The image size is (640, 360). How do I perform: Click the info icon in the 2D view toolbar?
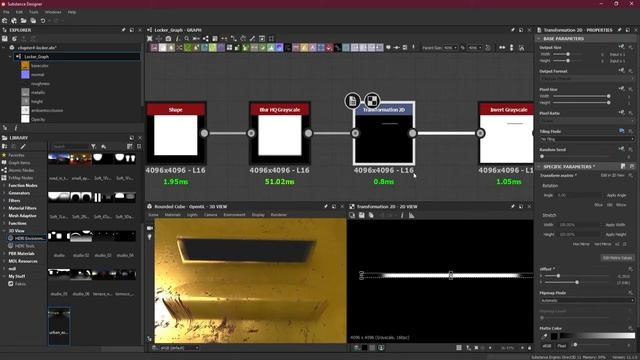402,215
